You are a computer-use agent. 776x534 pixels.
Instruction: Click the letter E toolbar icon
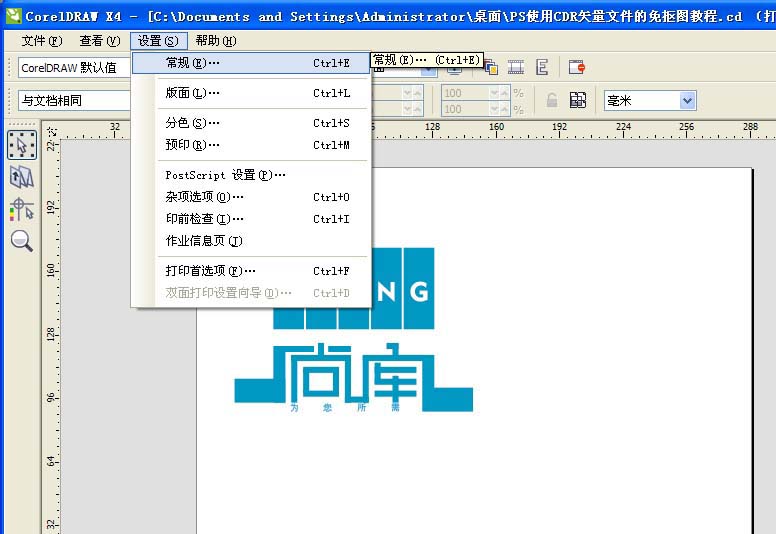tap(542, 67)
